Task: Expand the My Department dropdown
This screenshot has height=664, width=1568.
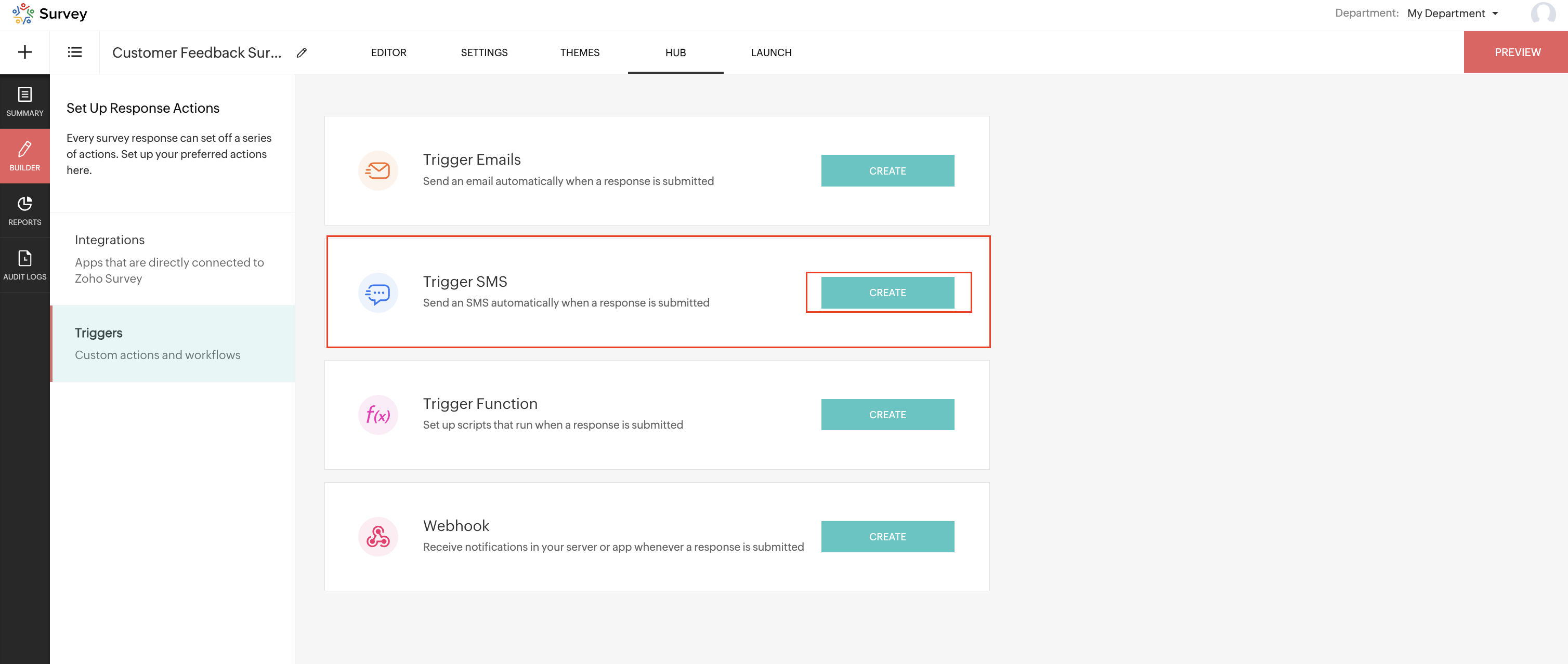Action: tap(1453, 14)
